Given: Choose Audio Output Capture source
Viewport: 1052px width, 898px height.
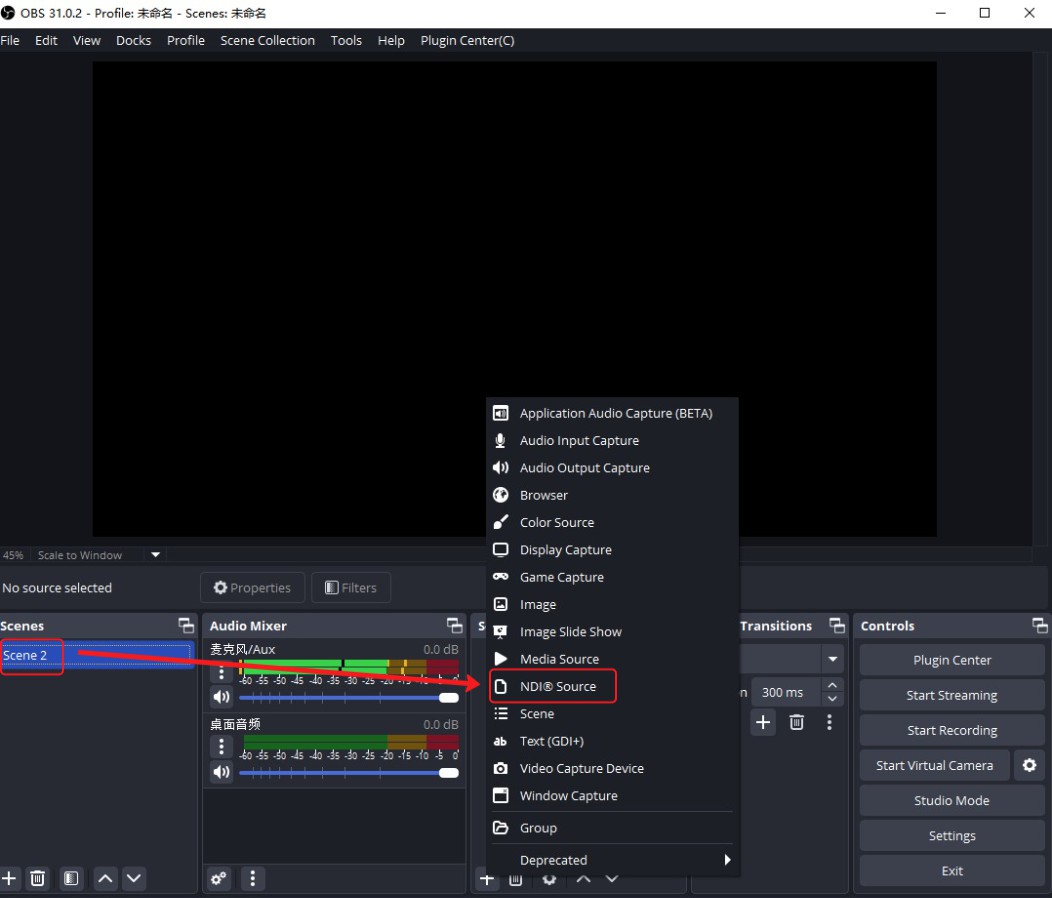Looking at the screenshot, I should coord(612,468).
